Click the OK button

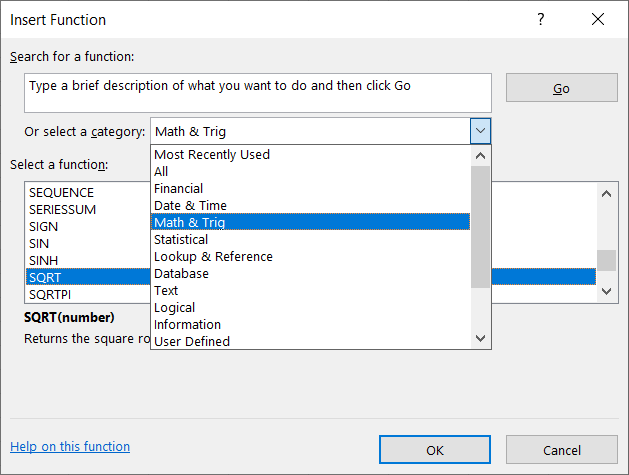tap(435, 450)
